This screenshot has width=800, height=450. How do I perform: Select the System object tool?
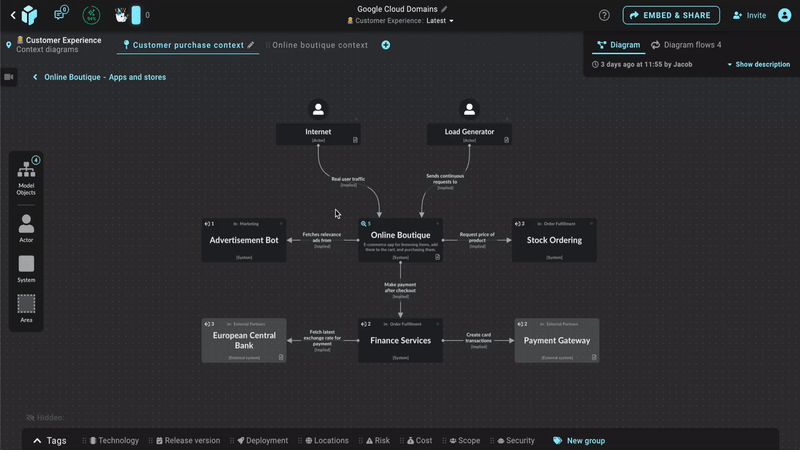(x=26, y=267)
